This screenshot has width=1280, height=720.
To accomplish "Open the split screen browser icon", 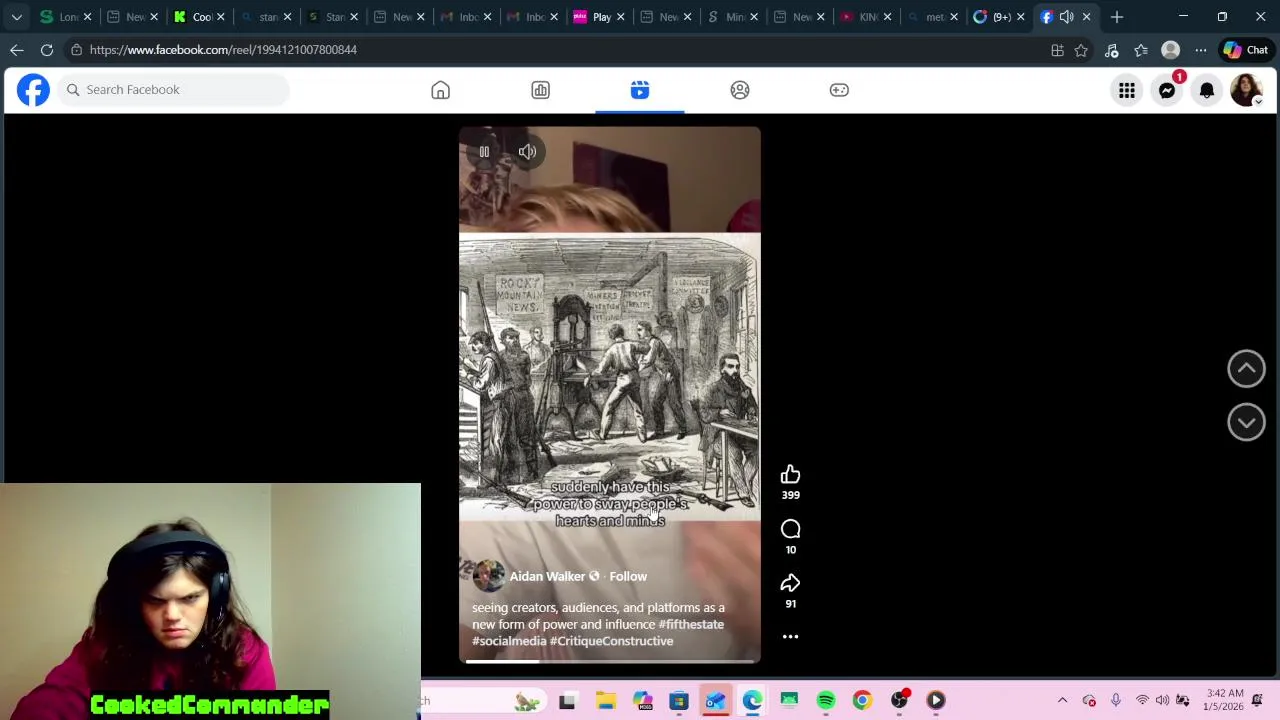I will pyautogui.click(x=1057, y=50).
